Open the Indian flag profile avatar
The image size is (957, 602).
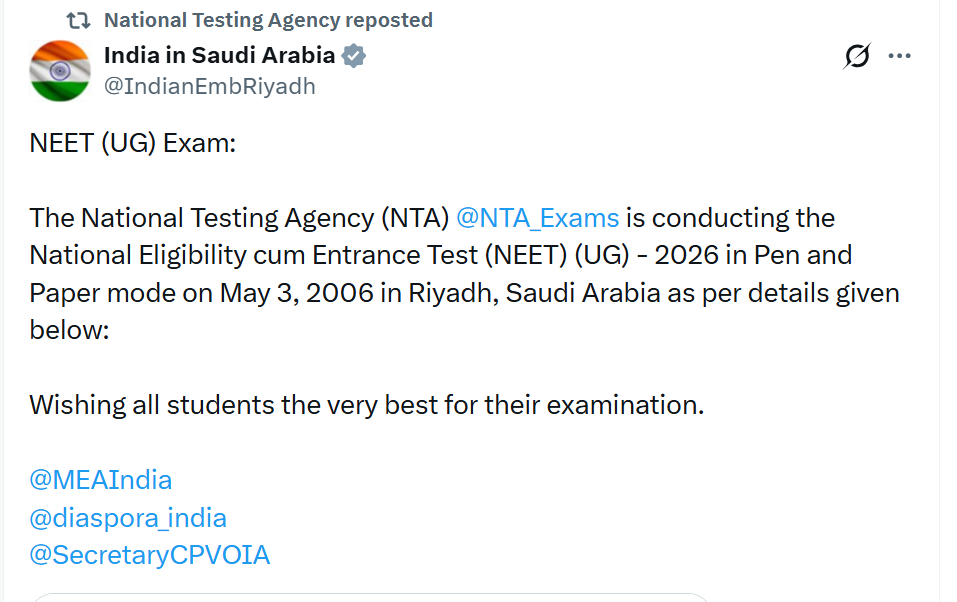[60, 71]
